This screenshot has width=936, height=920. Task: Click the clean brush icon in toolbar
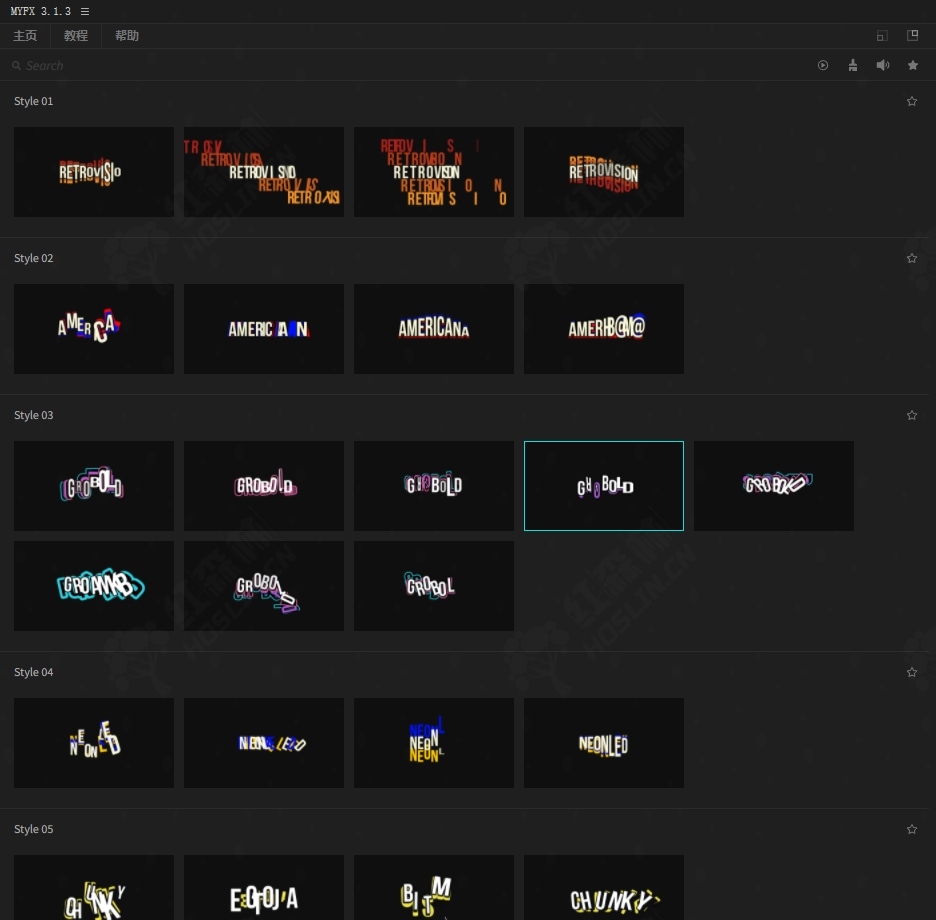click(x=852, y=65)
